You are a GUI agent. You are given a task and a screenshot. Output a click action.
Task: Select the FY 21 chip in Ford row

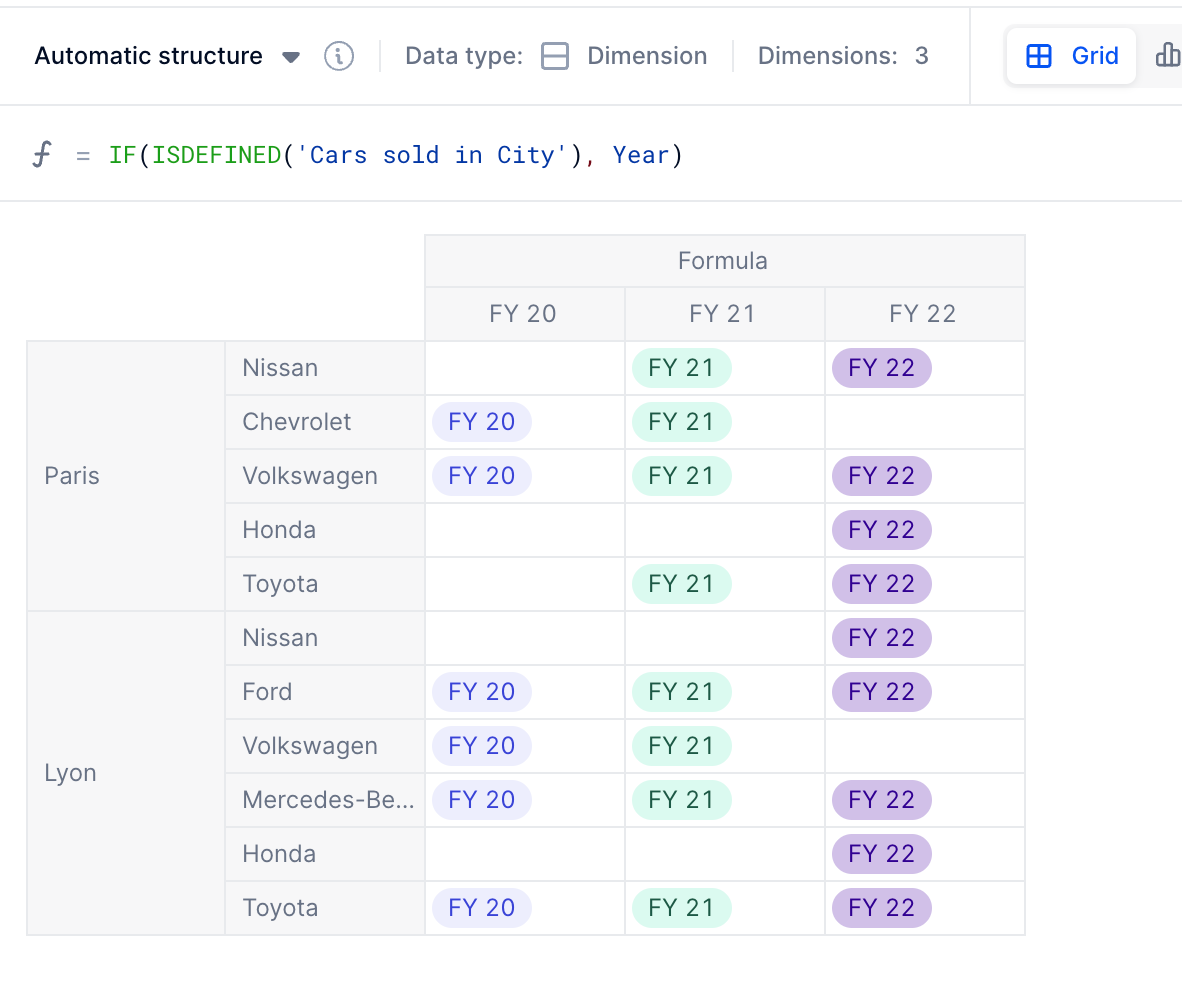click(681, 692)
